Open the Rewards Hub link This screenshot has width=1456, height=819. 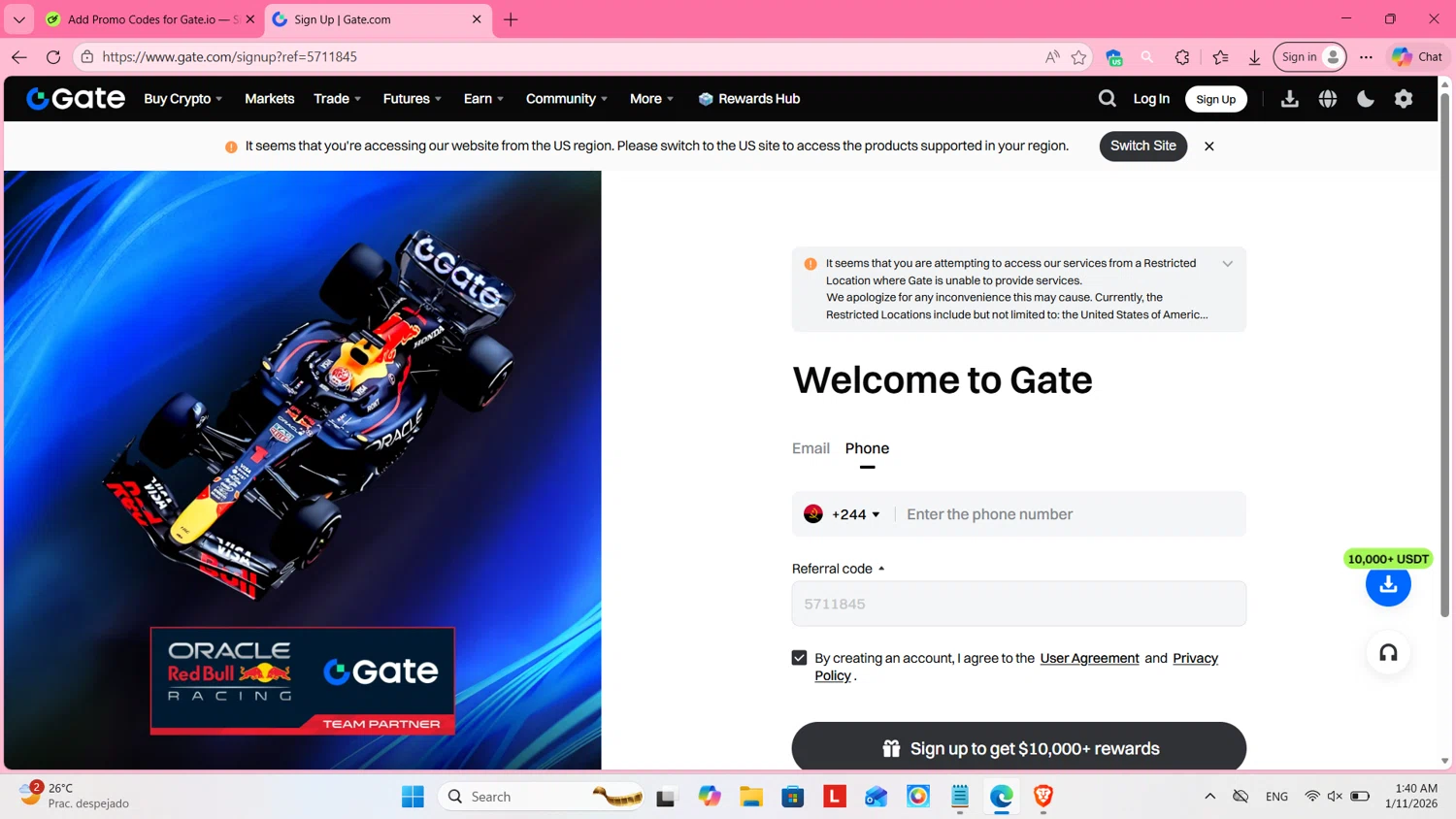[749, 99]
